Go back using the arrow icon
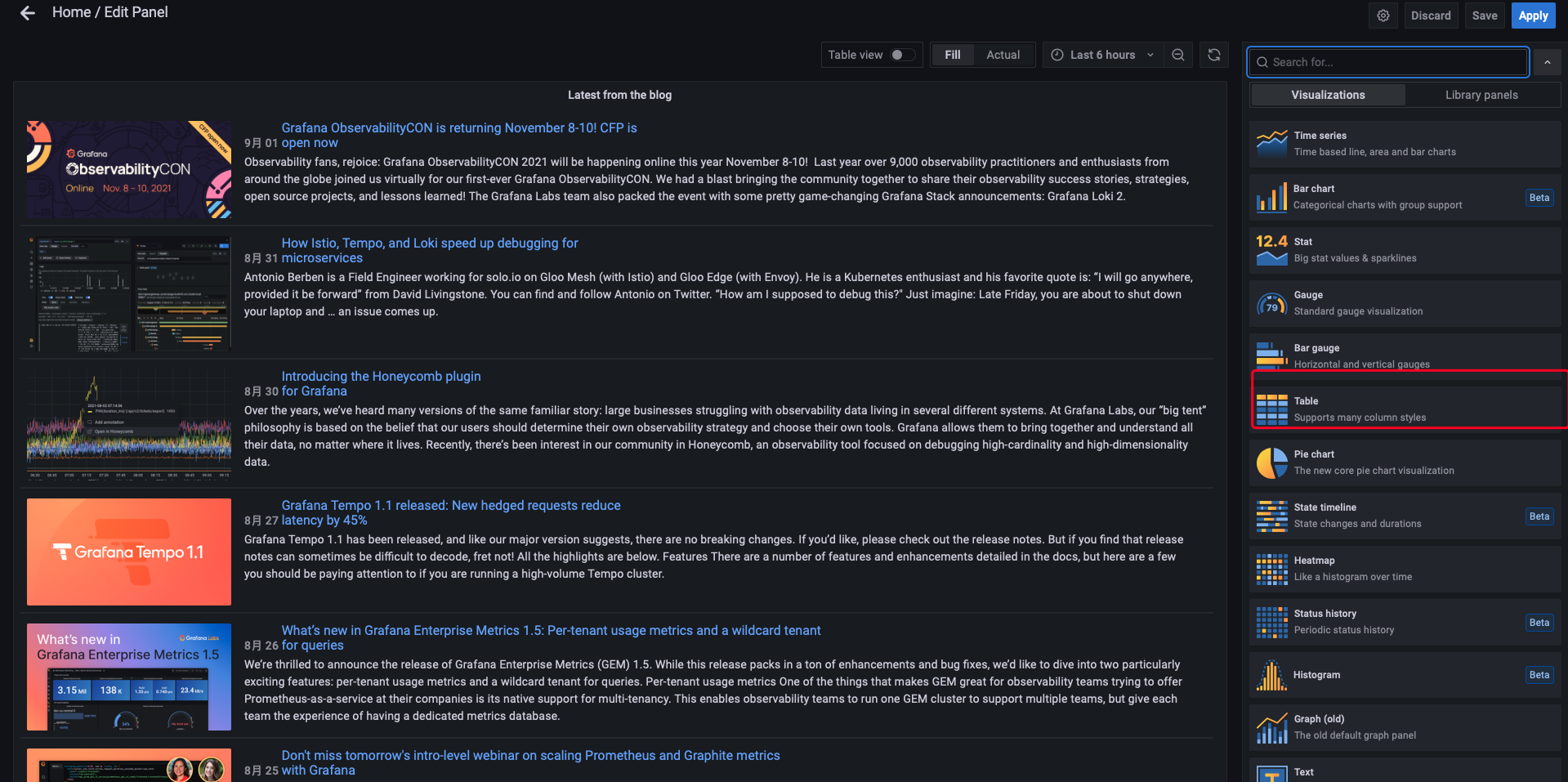 click(x=28, y=13)
